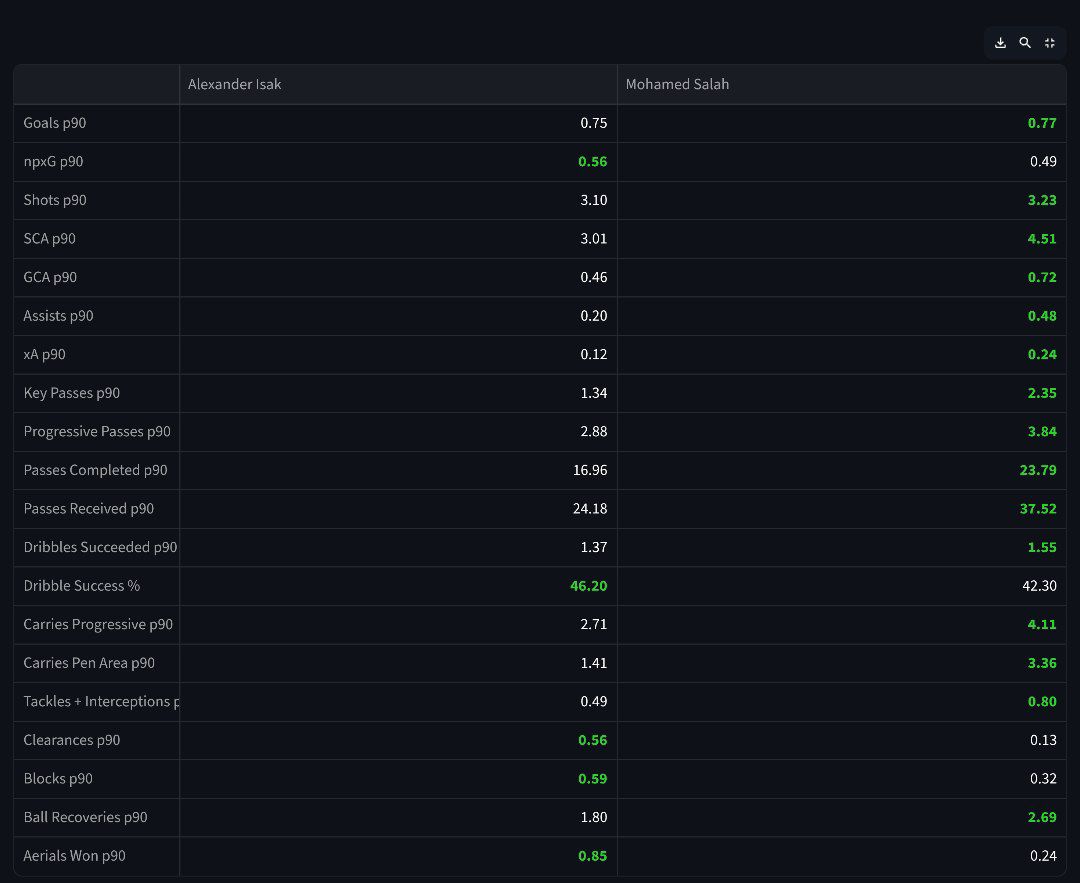Screen dimensions: 1080x883
Task: Open the table search icon
Action: 1025,43
